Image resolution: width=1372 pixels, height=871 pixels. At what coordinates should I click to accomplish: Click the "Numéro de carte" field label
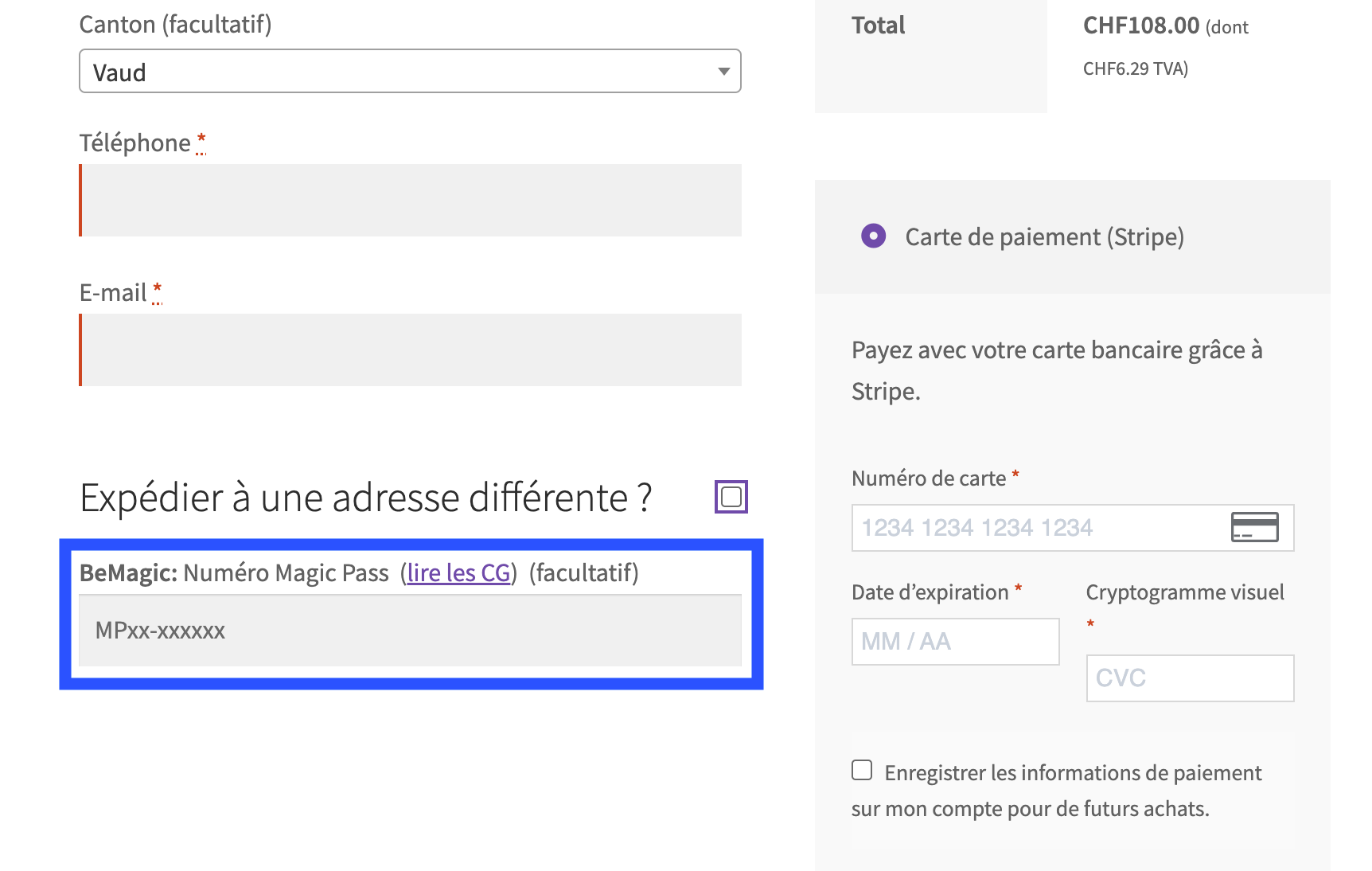[x=928, y=478]
